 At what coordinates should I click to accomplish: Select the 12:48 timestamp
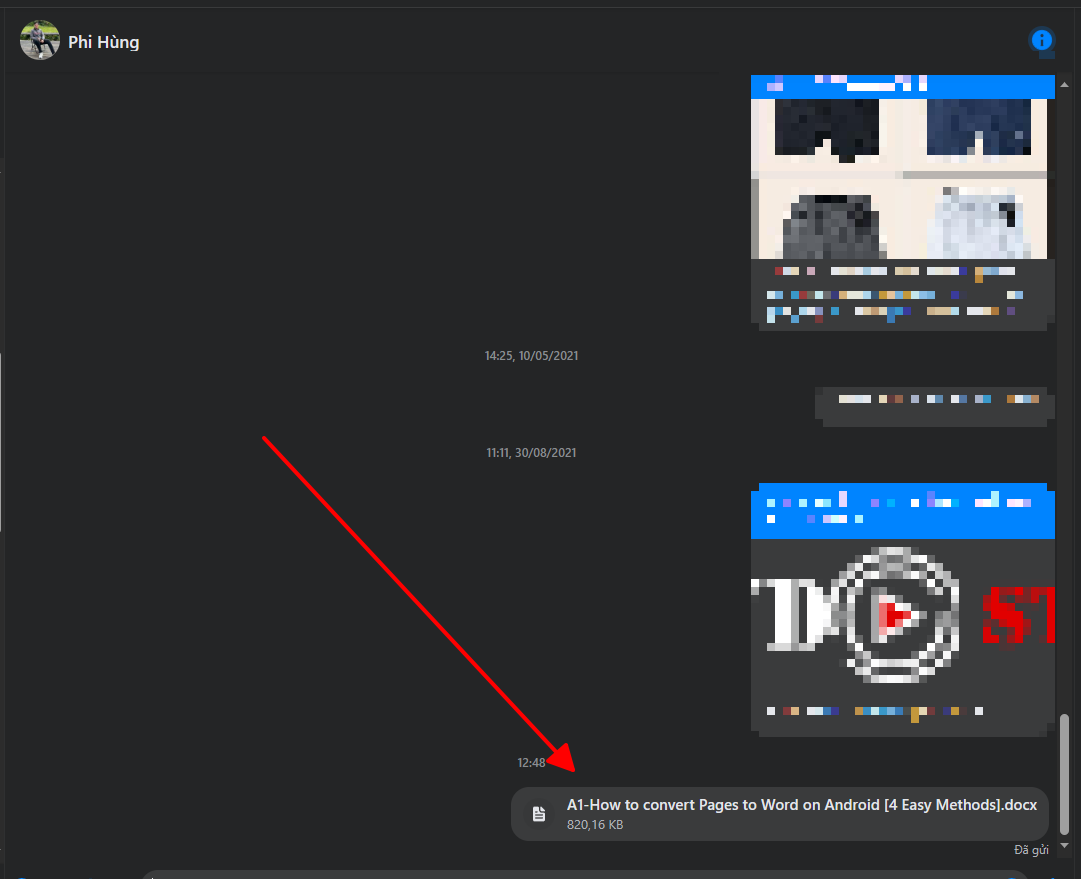coord(531,763)
